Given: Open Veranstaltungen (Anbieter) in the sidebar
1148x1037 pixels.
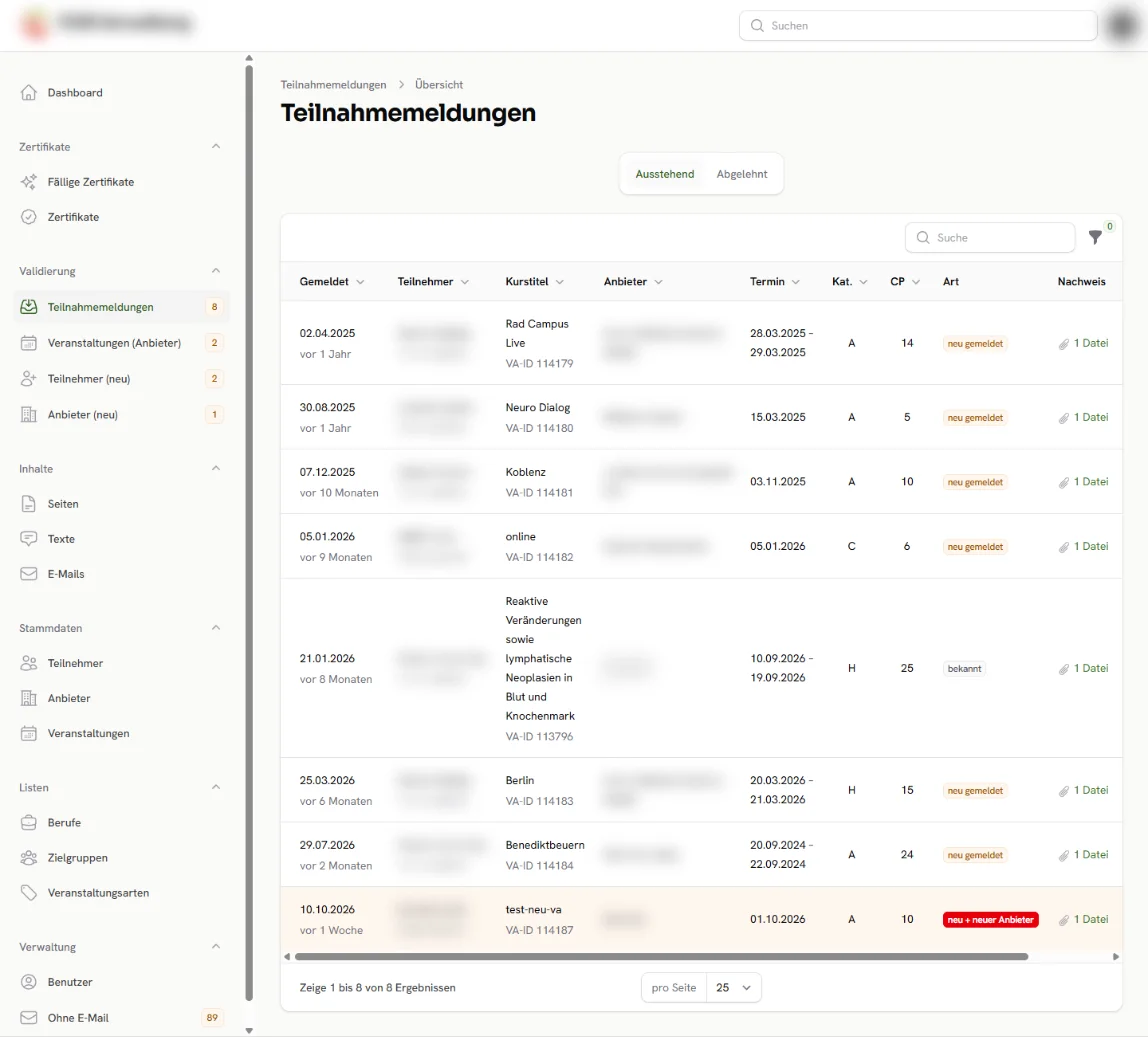Looking at the screenshot, I should 122,343.
